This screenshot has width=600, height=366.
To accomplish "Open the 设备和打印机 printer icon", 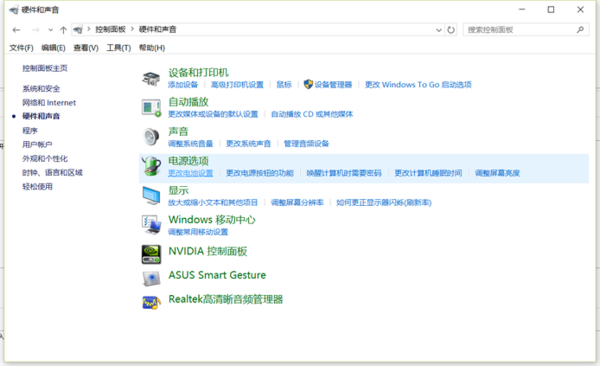I will click(151, 78).
